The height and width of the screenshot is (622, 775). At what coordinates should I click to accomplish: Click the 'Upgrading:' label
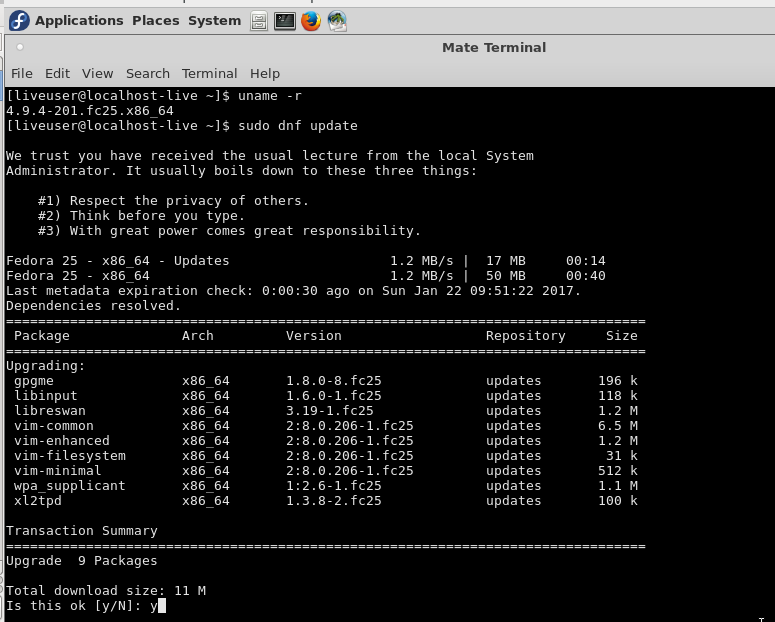(45, 366)
